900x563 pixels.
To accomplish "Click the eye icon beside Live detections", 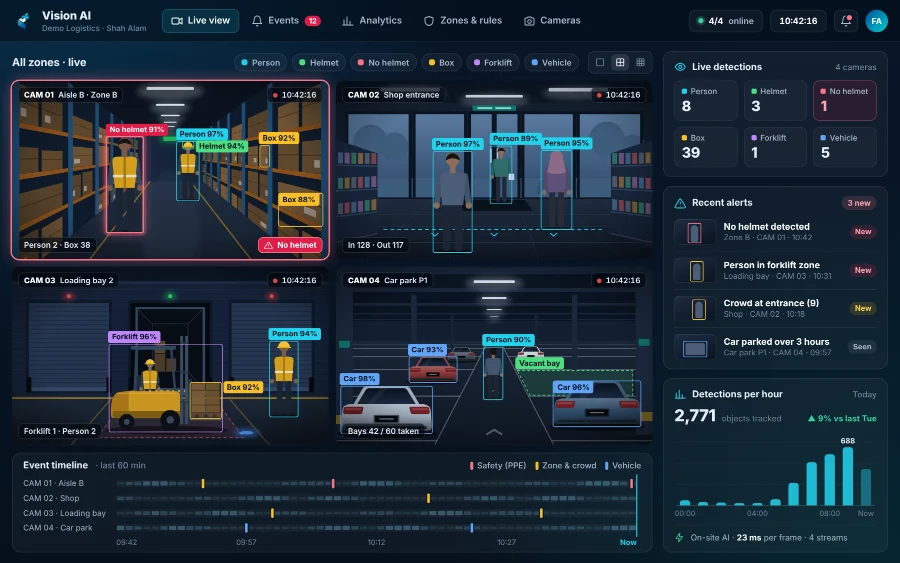I will coord(680,67).
